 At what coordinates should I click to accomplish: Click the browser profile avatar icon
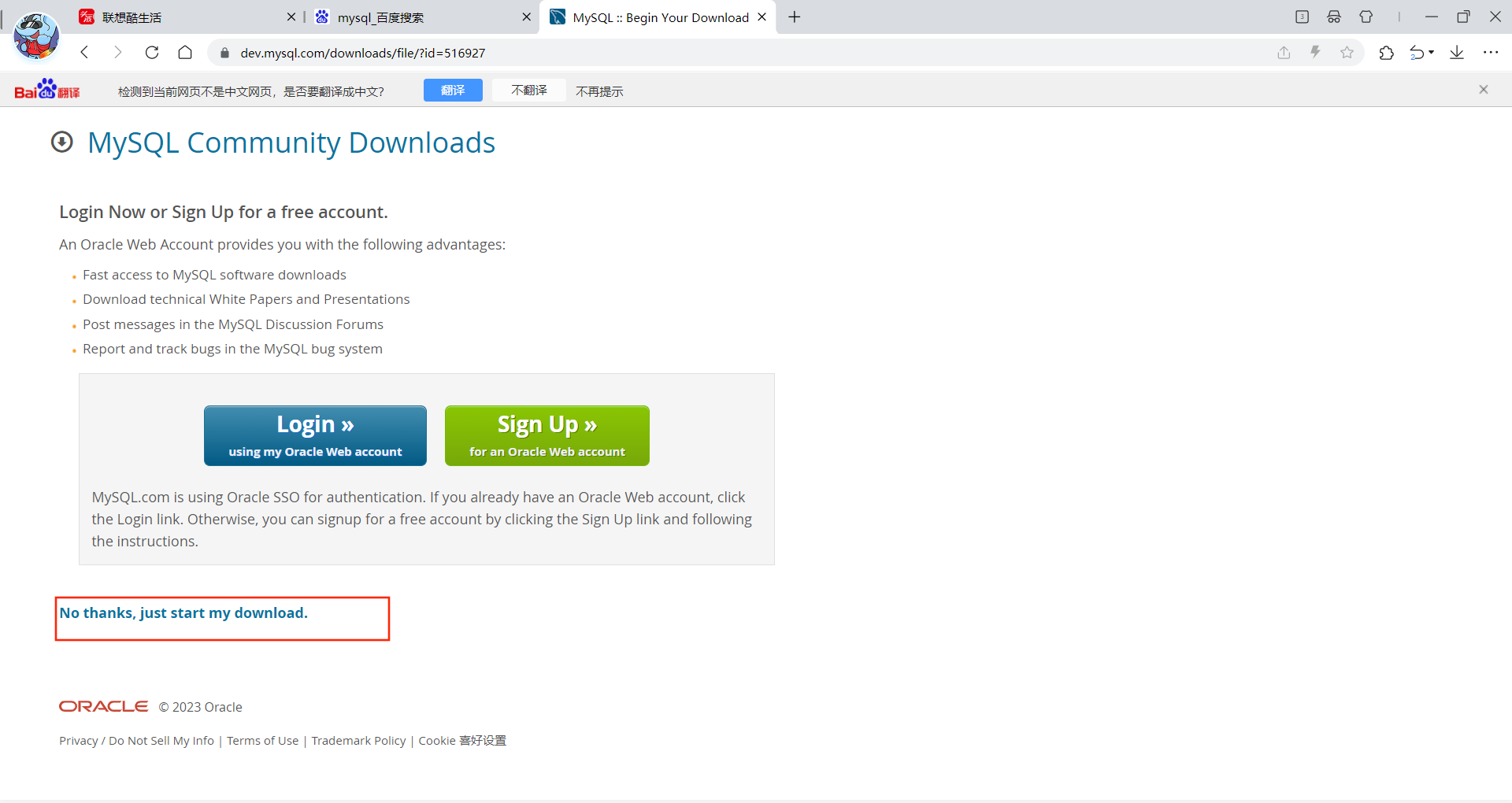(x=36, y=36)
